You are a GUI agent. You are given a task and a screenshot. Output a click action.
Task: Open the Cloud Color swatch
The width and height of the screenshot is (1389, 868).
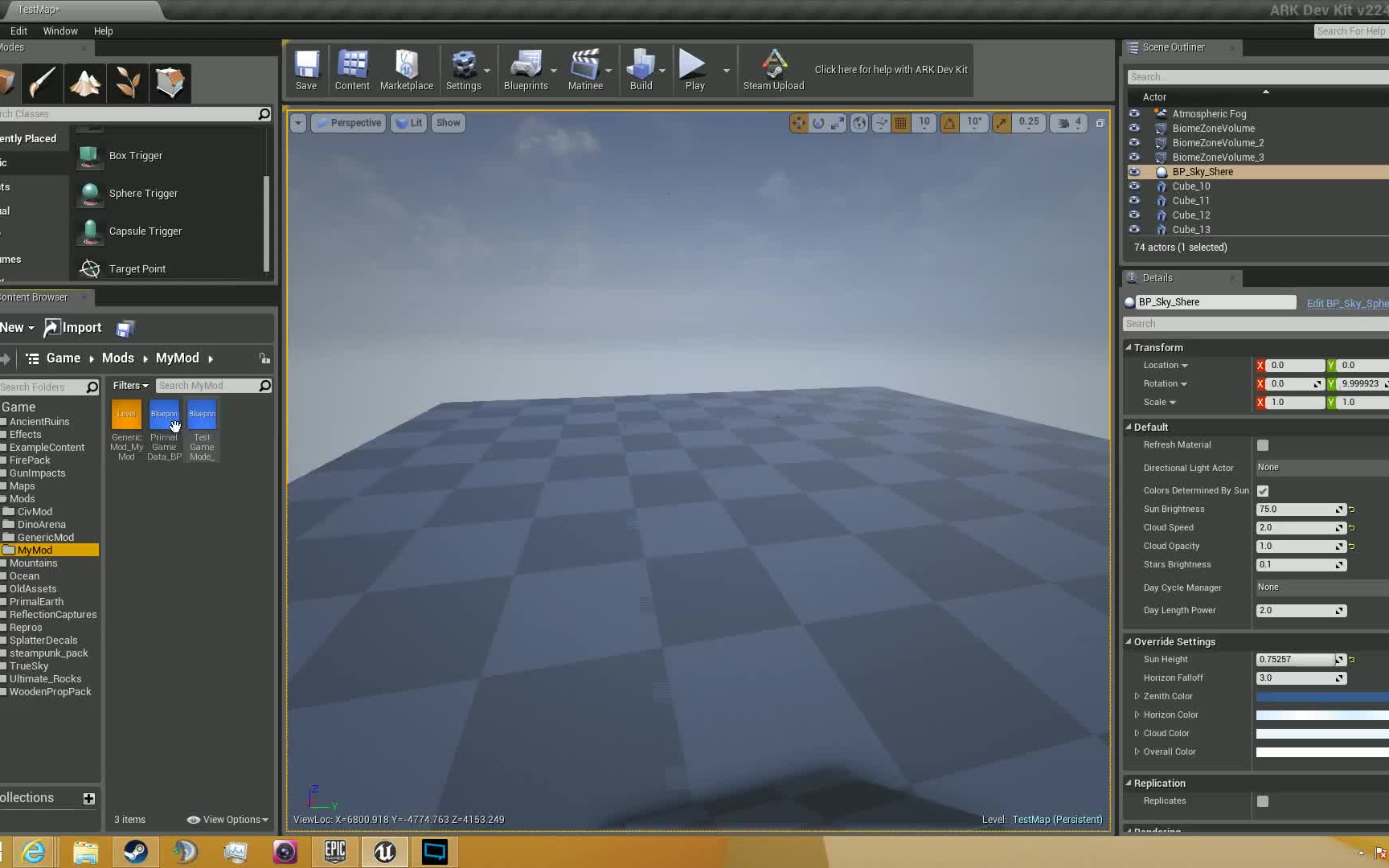(1322, 734)
